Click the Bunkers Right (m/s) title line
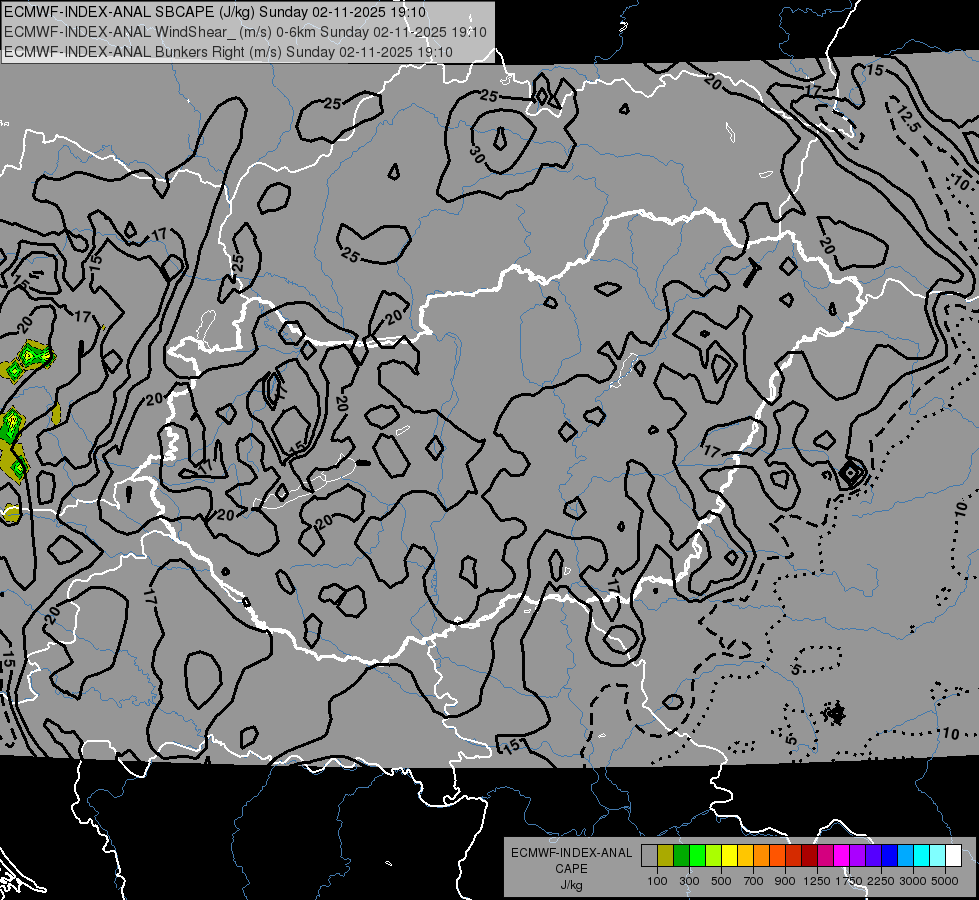 click(228, 52)
